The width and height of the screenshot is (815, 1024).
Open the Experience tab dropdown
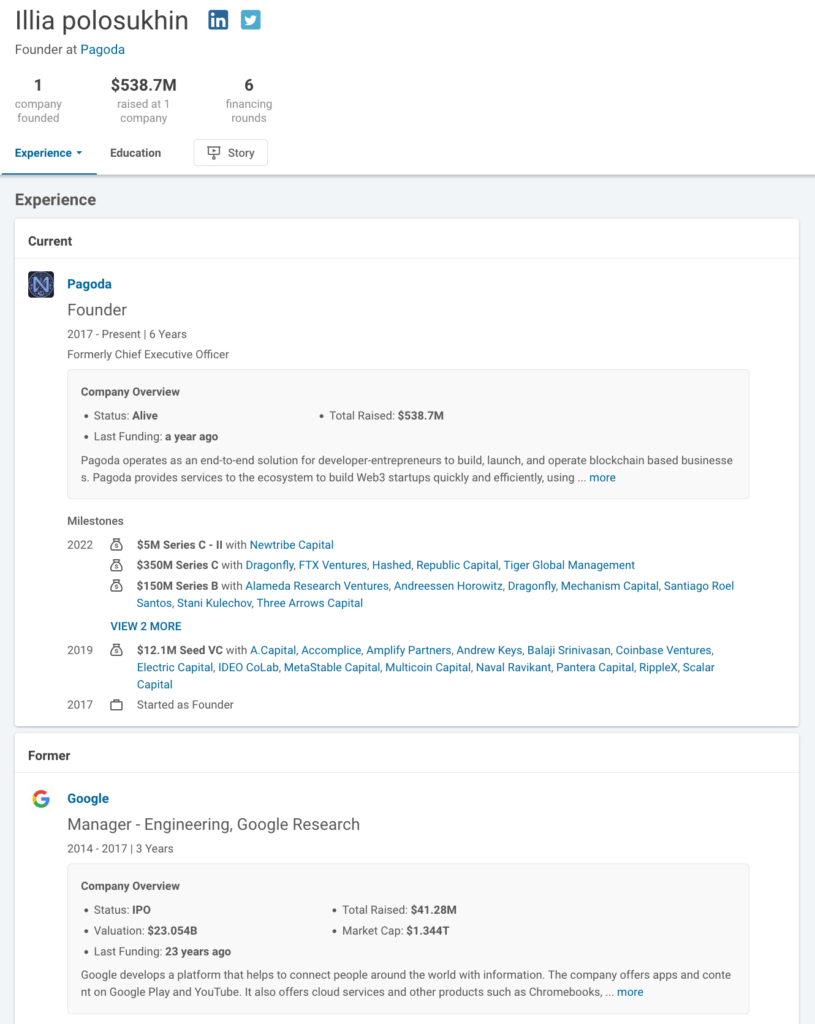(48, 153)
